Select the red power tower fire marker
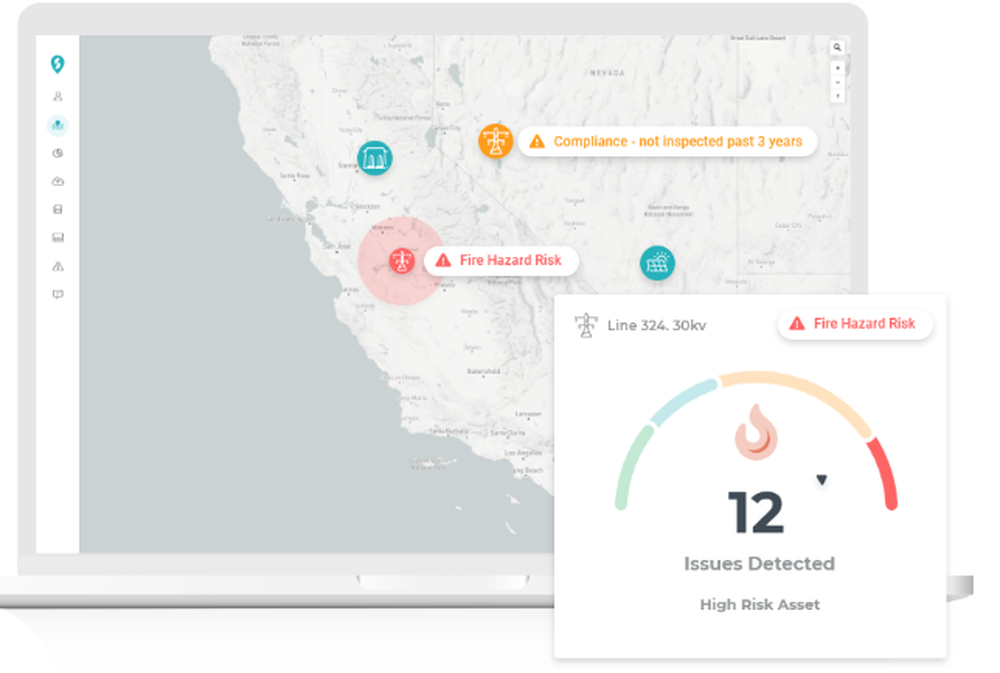 click(x=402, y=260)
